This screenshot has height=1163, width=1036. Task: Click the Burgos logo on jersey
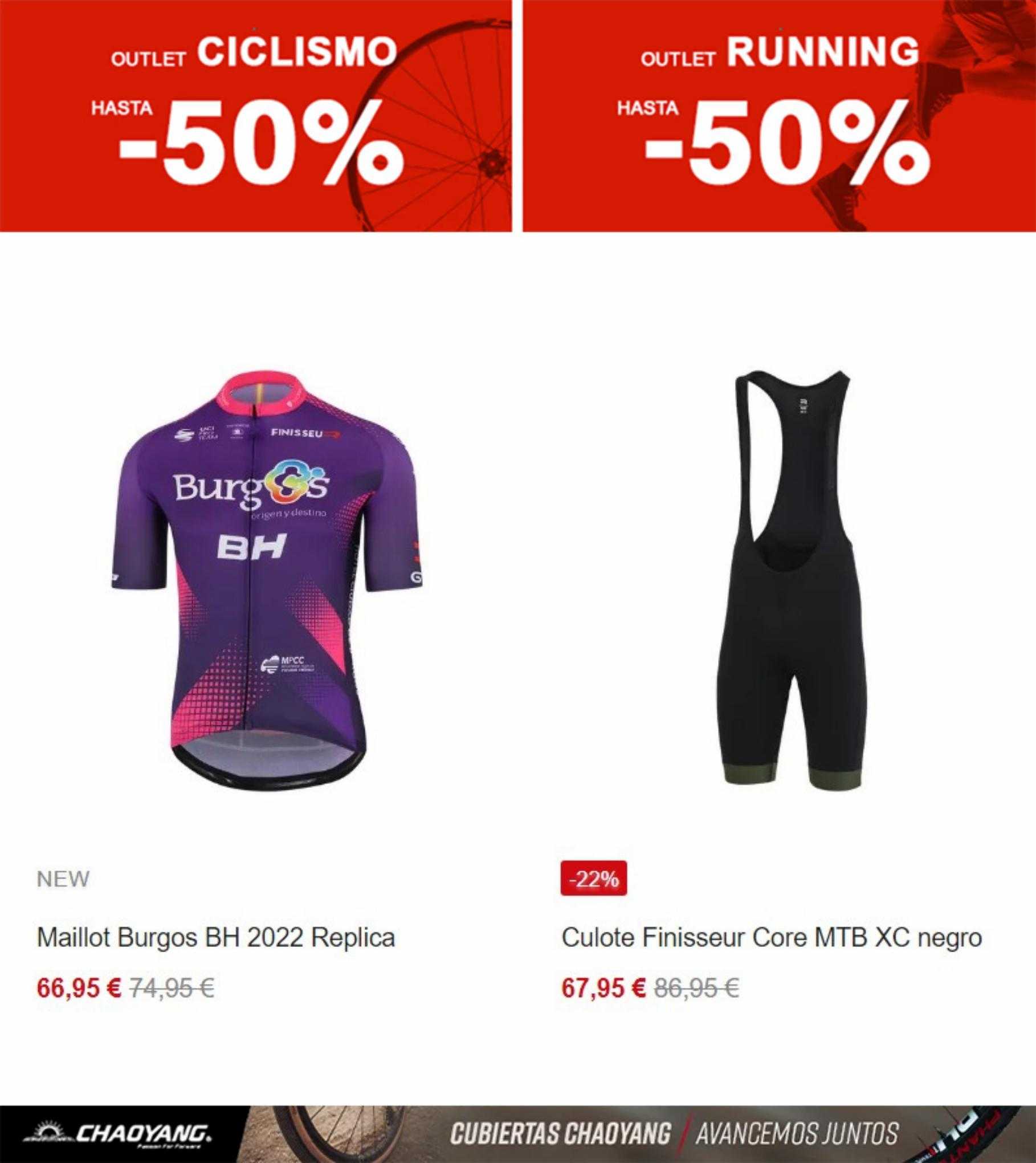pos(252,486)
